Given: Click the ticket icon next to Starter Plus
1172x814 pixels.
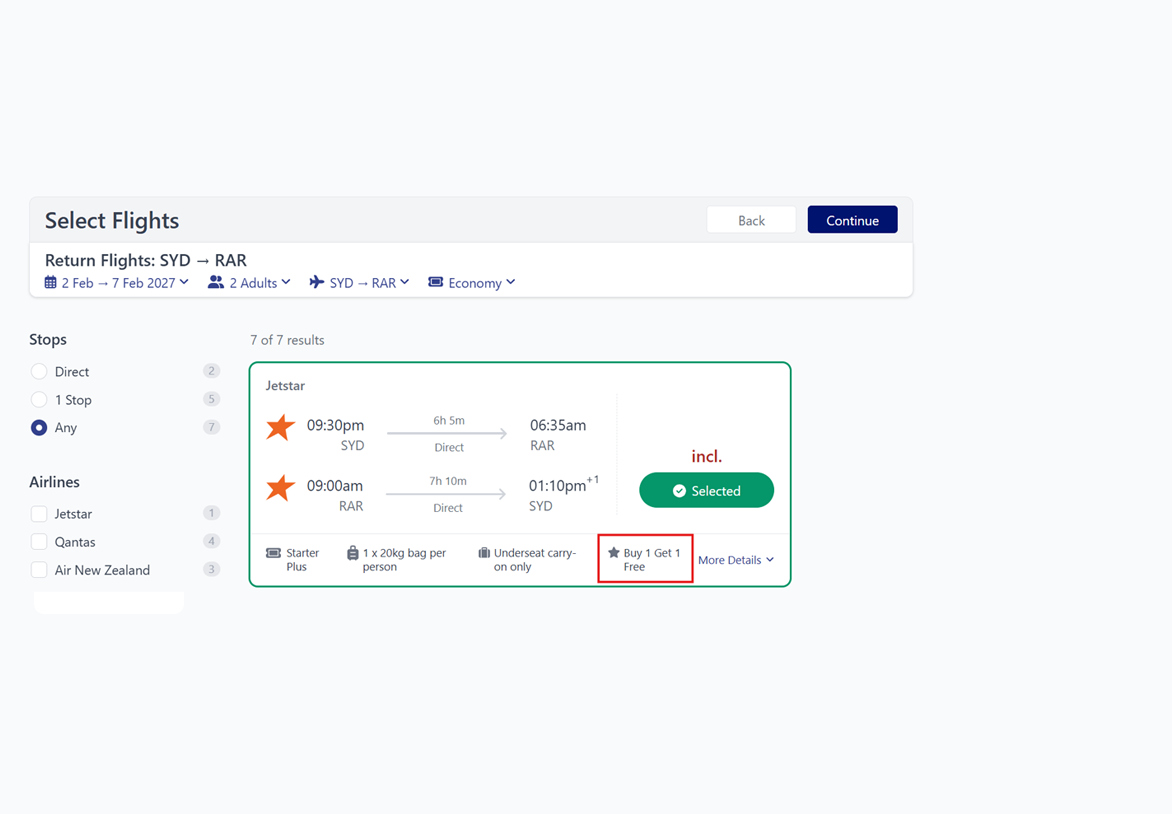Looking at the screenshot, I should coord(274,553).
